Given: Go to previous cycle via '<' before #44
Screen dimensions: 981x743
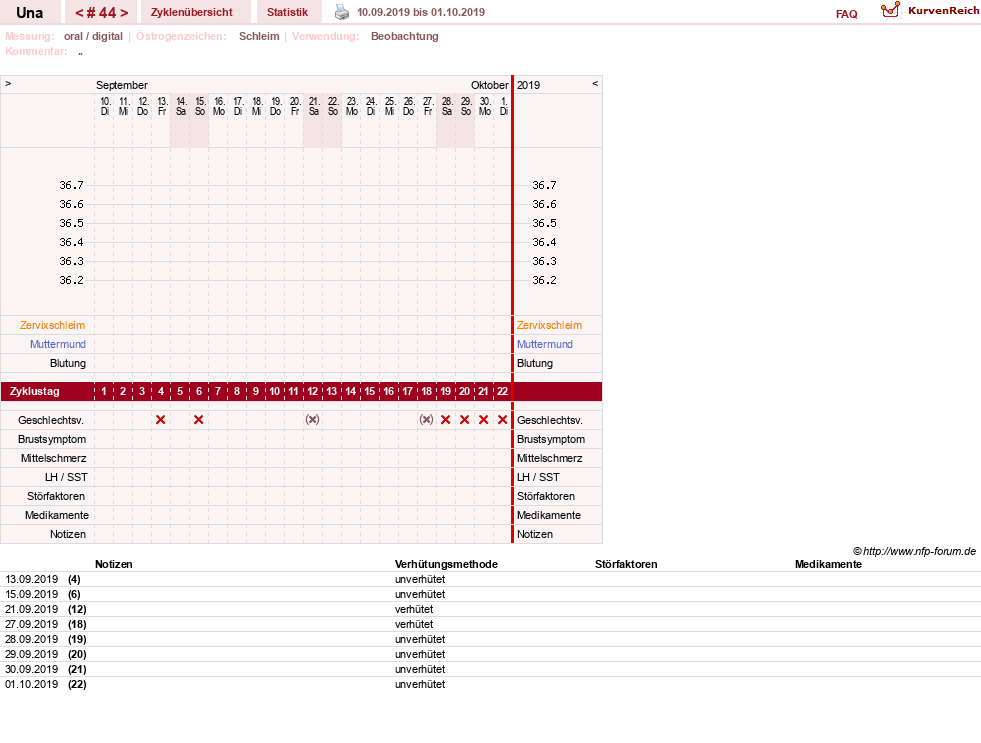Looking at the screenshot, I should [x=79, y=13].
